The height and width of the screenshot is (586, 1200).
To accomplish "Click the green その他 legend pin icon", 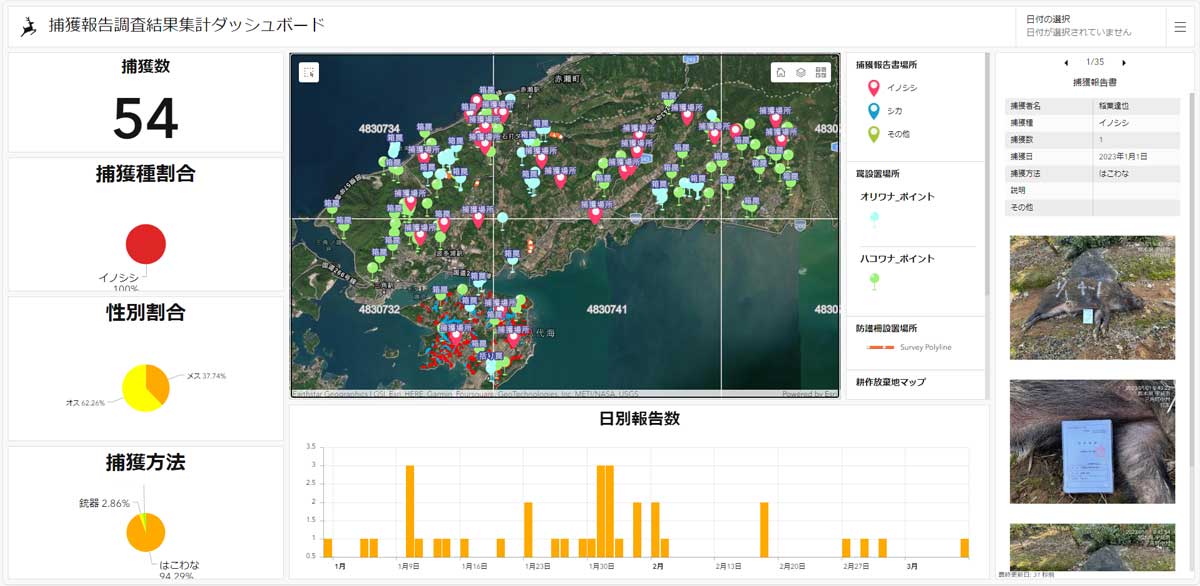I will pyautogui.click(x=873, y=134).
